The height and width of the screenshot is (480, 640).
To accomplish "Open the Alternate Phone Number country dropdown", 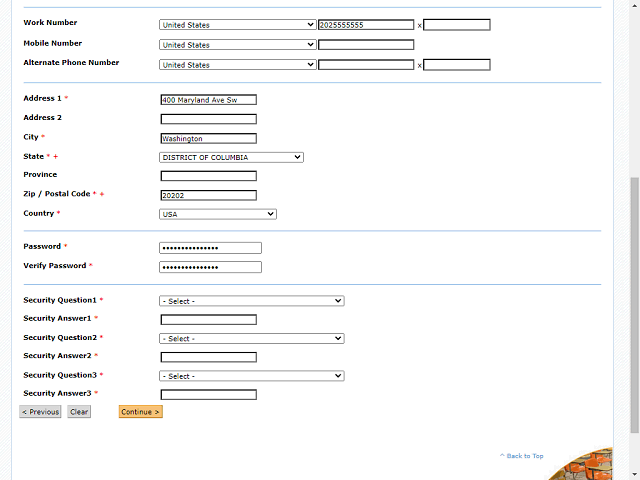I will click(238, 65).
